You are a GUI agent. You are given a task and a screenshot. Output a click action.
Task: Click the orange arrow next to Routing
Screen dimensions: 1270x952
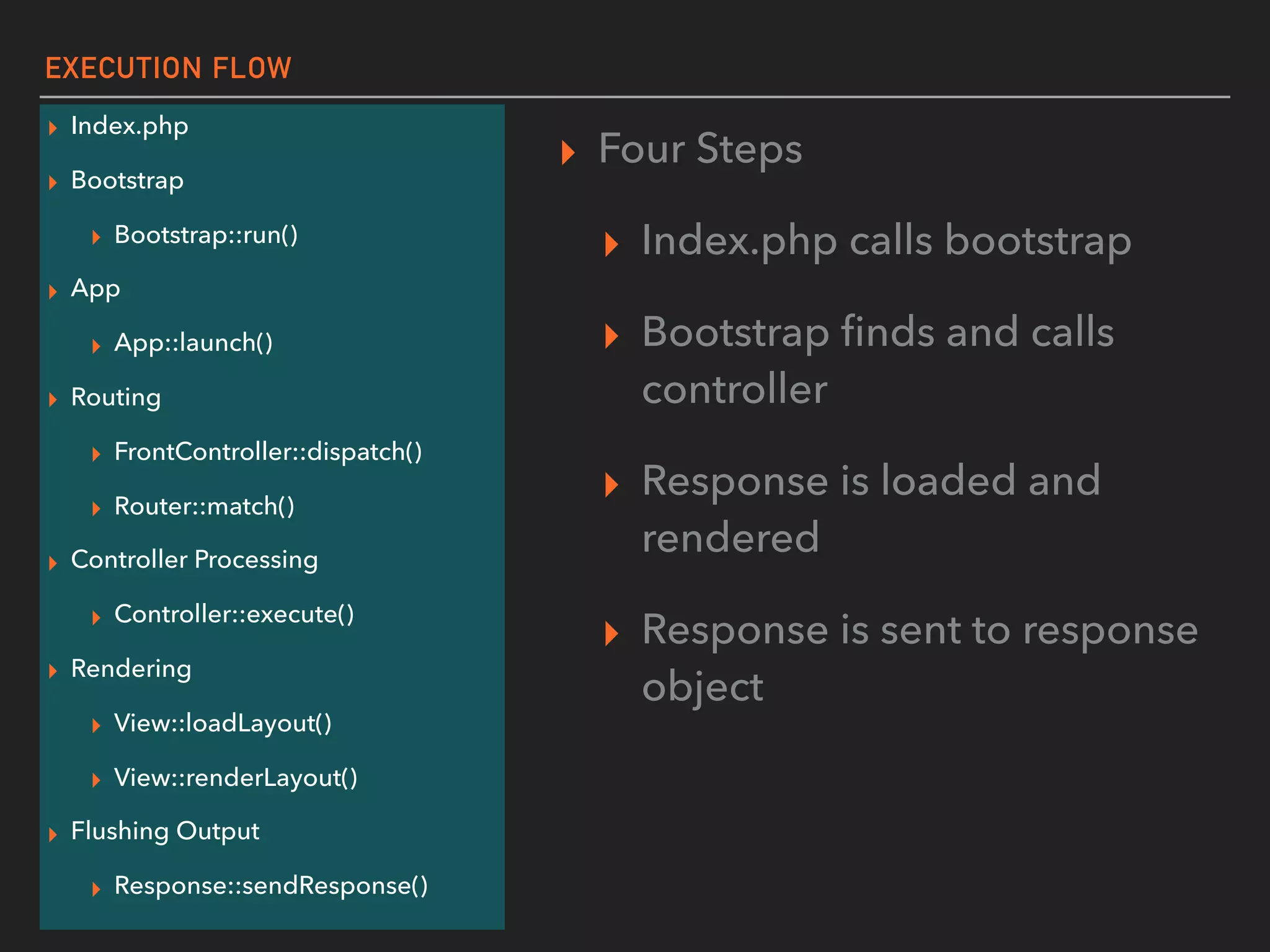point(53,399)
